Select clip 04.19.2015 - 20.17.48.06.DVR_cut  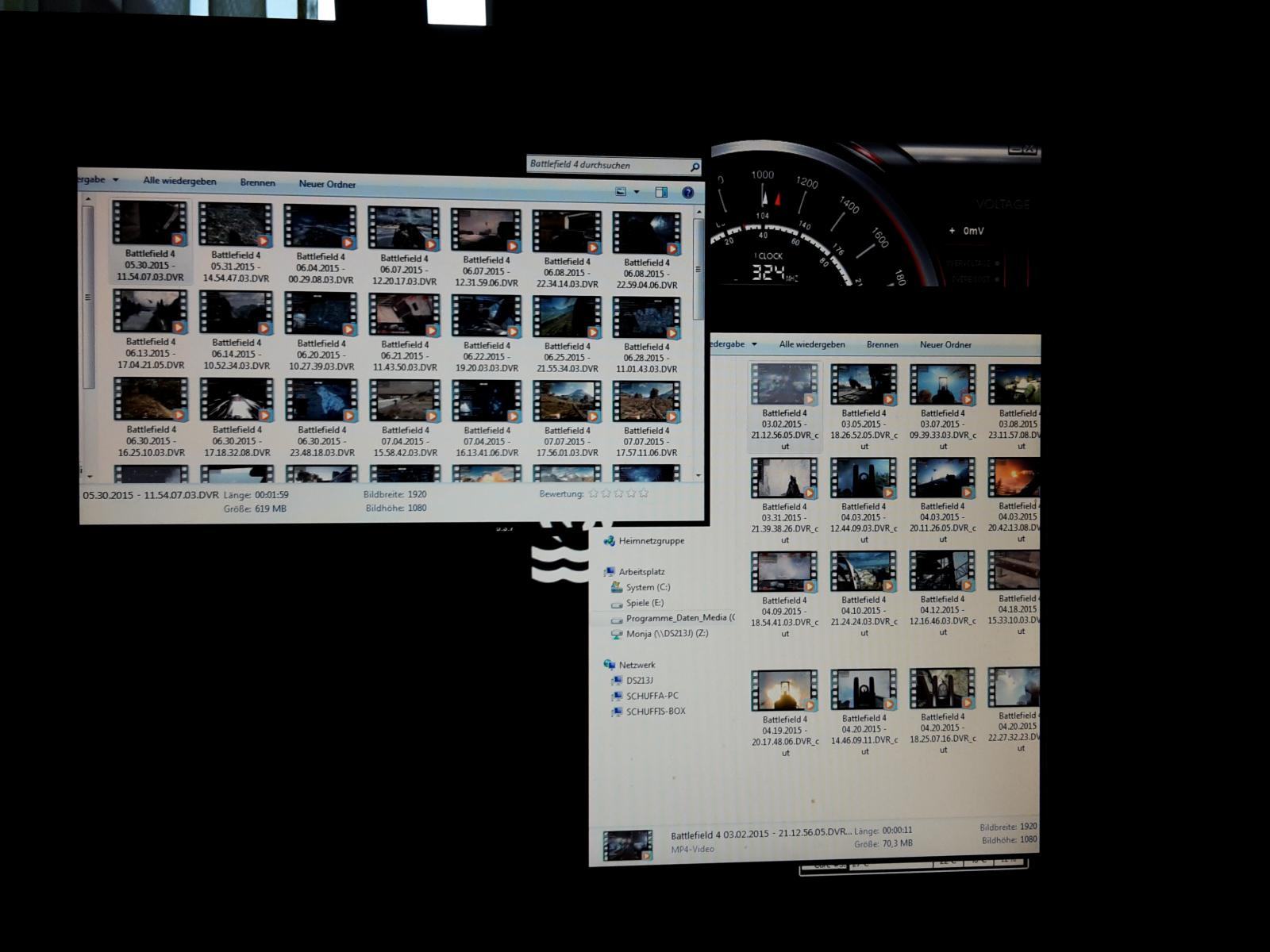(784, 713)
